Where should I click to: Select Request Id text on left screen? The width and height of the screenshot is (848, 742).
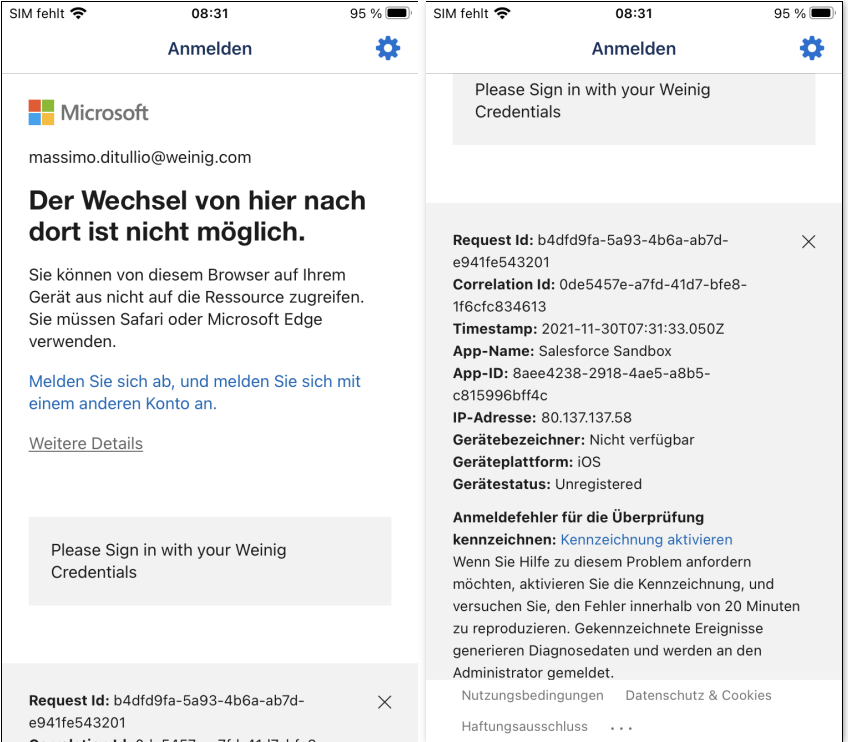point(167,711)
